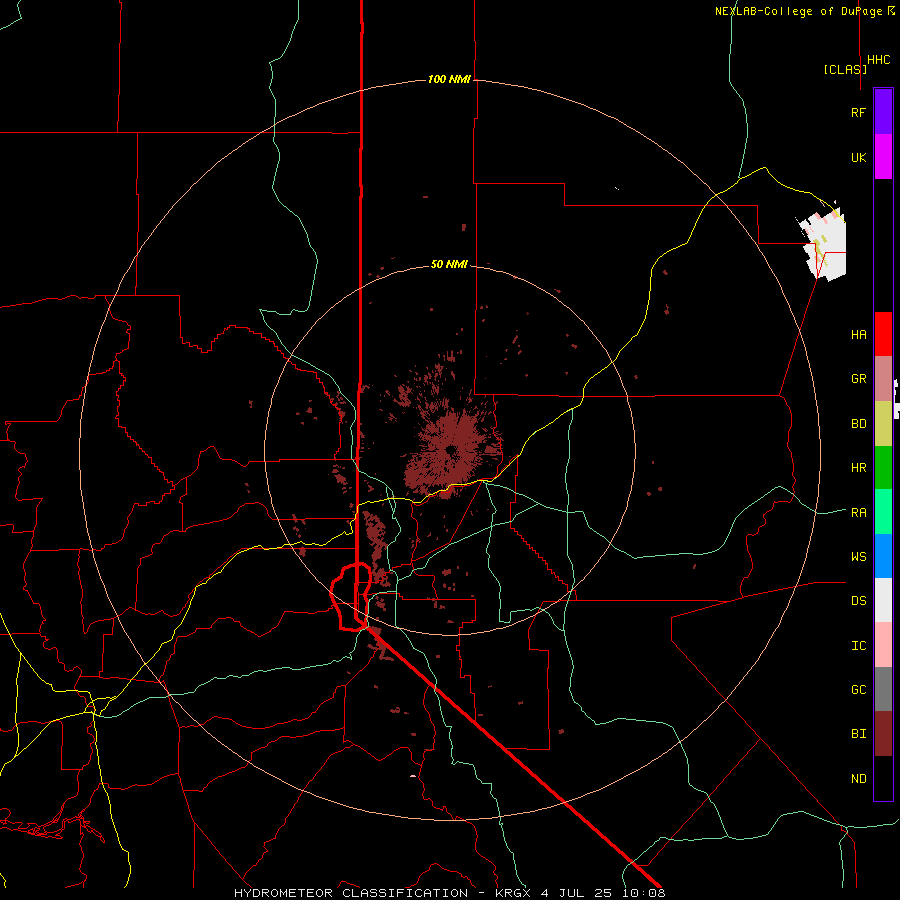Select the IC pink legend swatch
Image resolution: width=900 pixels, height=900 pixels.
coord(883,645)
